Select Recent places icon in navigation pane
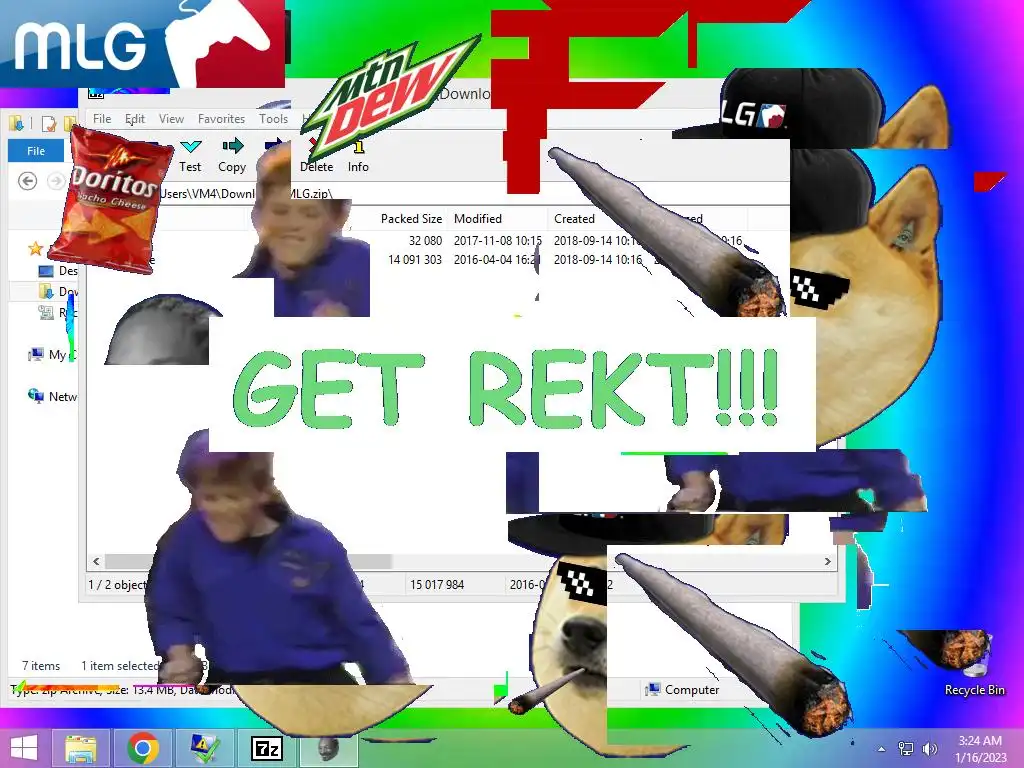The image size is (1024, 768). [x=46, y=313]
